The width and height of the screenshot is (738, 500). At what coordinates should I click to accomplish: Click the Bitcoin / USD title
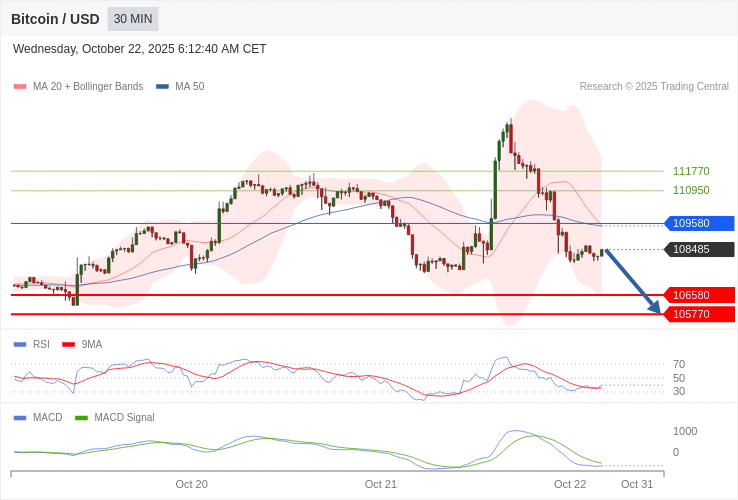tap(55, 19)
